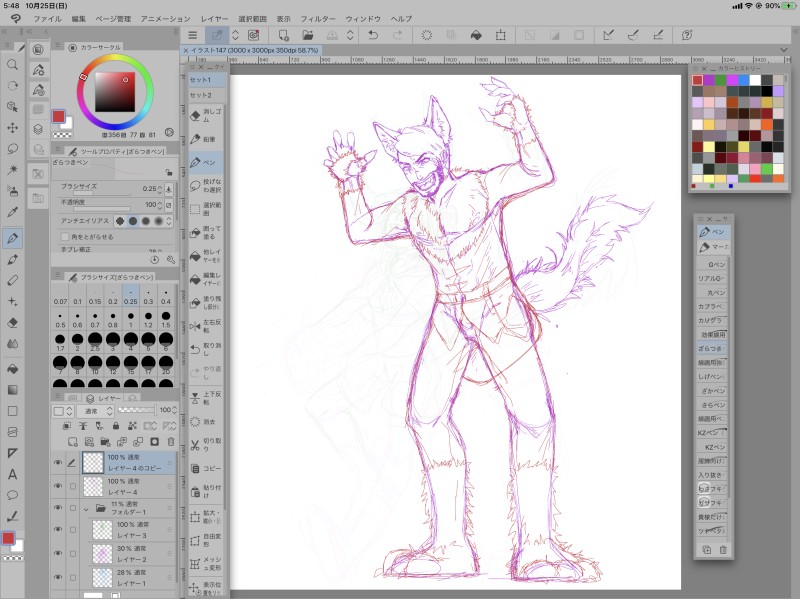
Task: Collapse the フォルダー1 folder in layers
Action: coord(87,509)
